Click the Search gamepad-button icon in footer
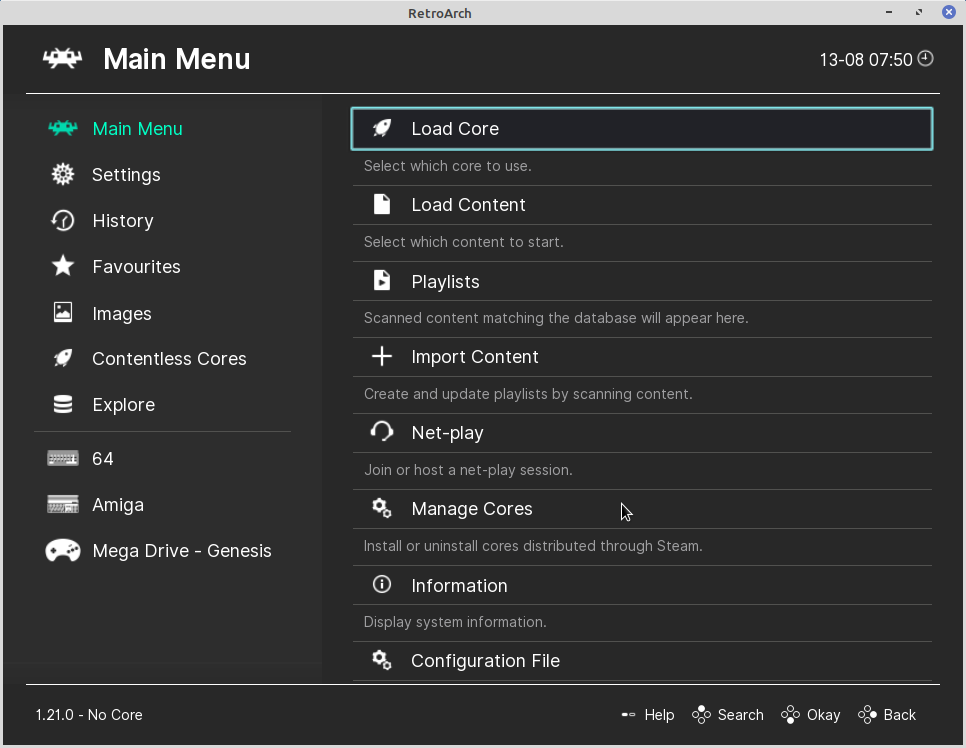Screen dimensions: 966x748 [701, 715]
